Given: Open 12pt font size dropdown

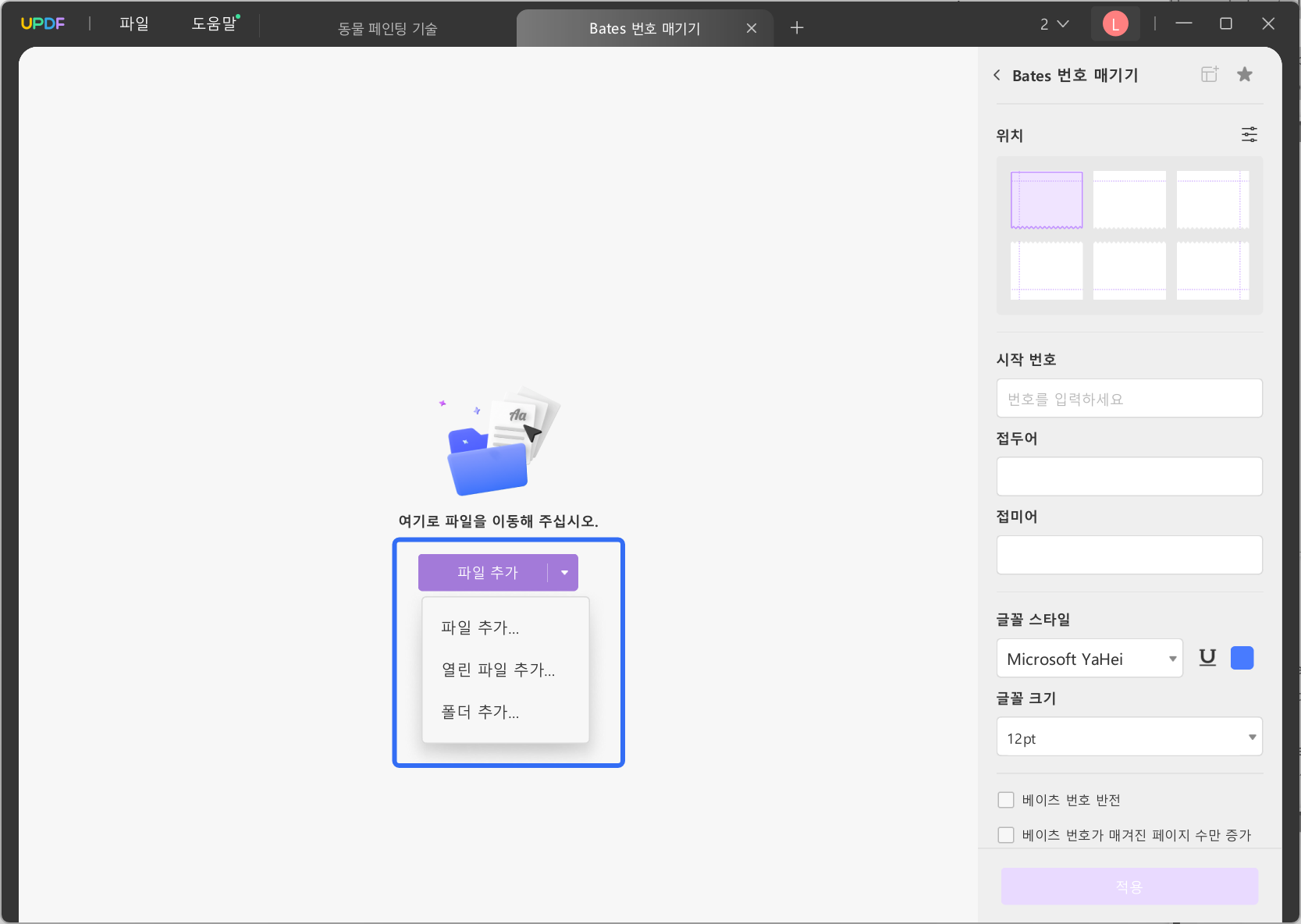Looking at the screenshot, I should (1129, 737).
